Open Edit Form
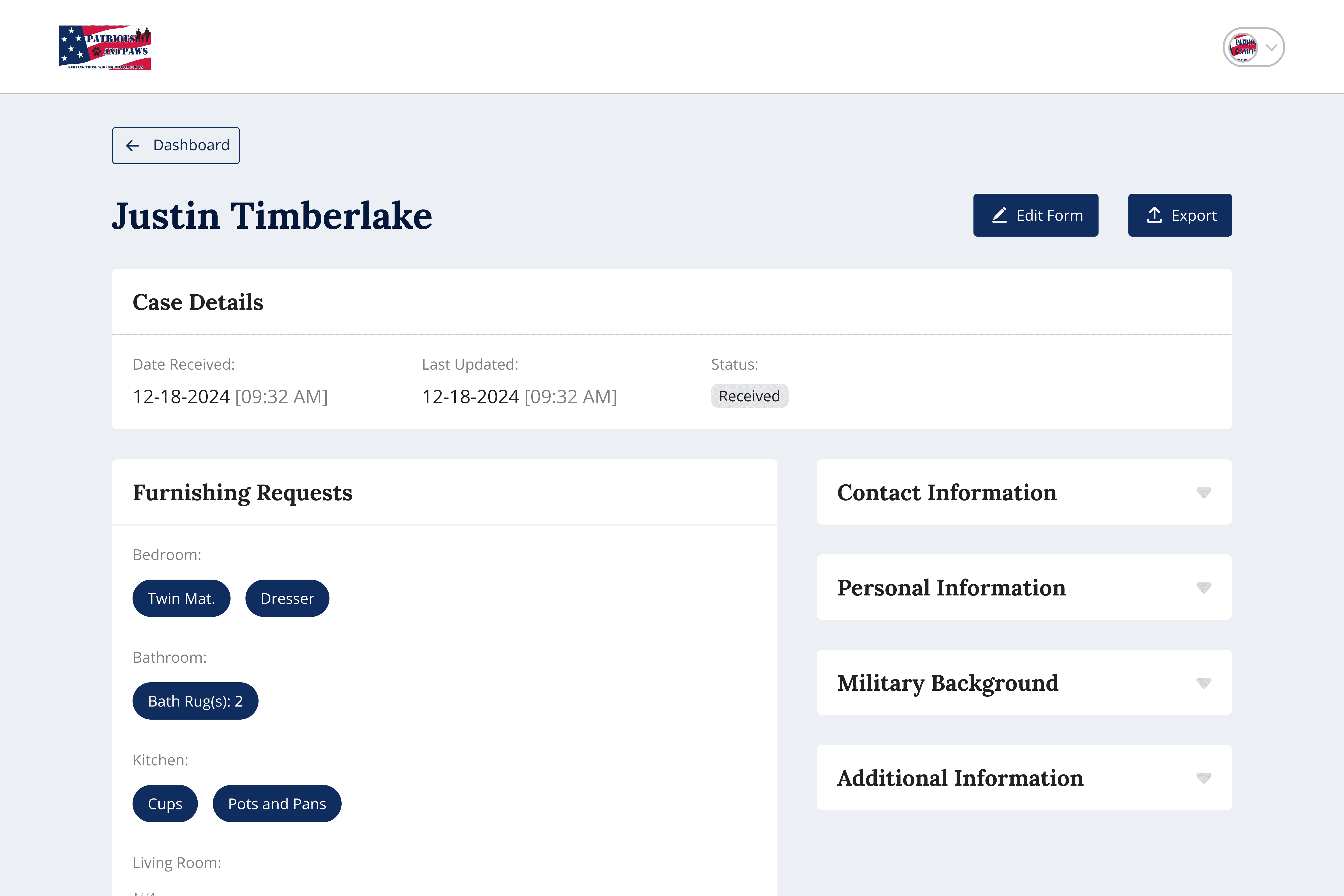 coord(1036,215)
